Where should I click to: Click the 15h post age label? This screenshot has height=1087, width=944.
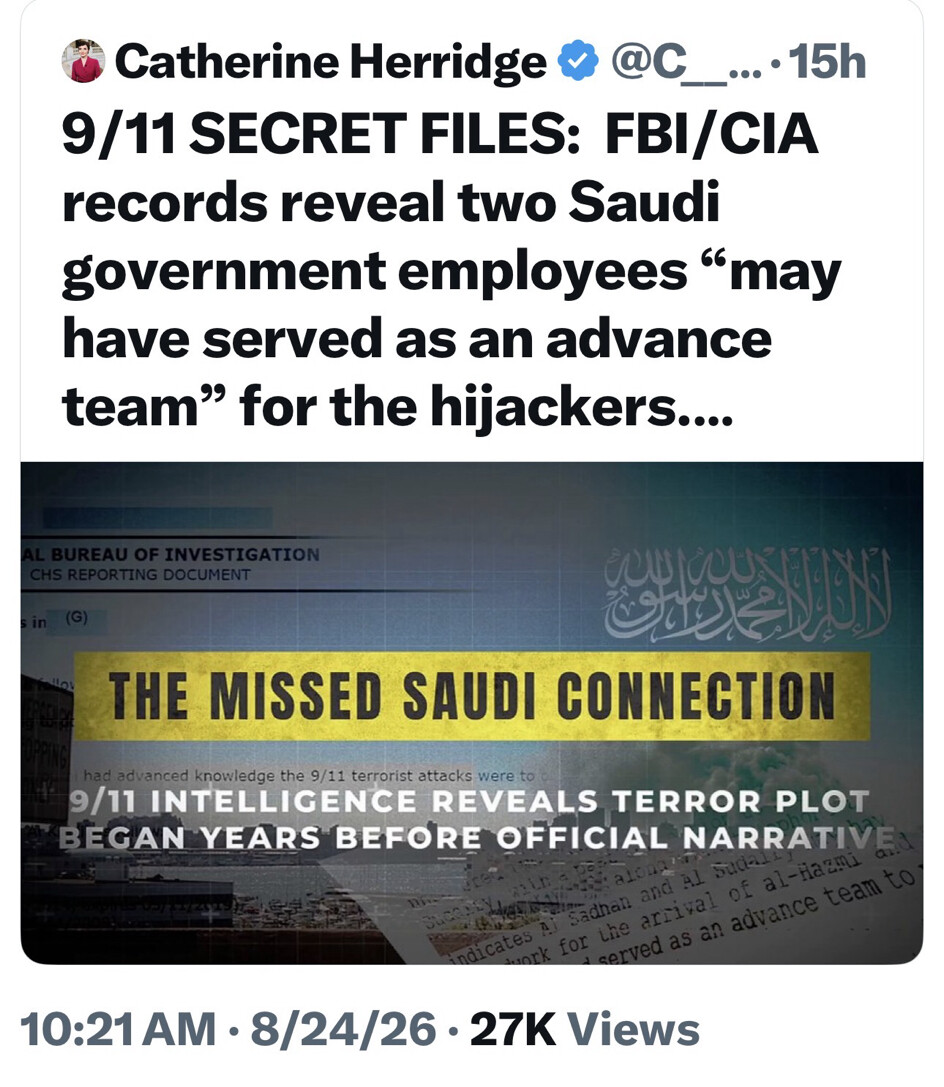click(828, 62)
